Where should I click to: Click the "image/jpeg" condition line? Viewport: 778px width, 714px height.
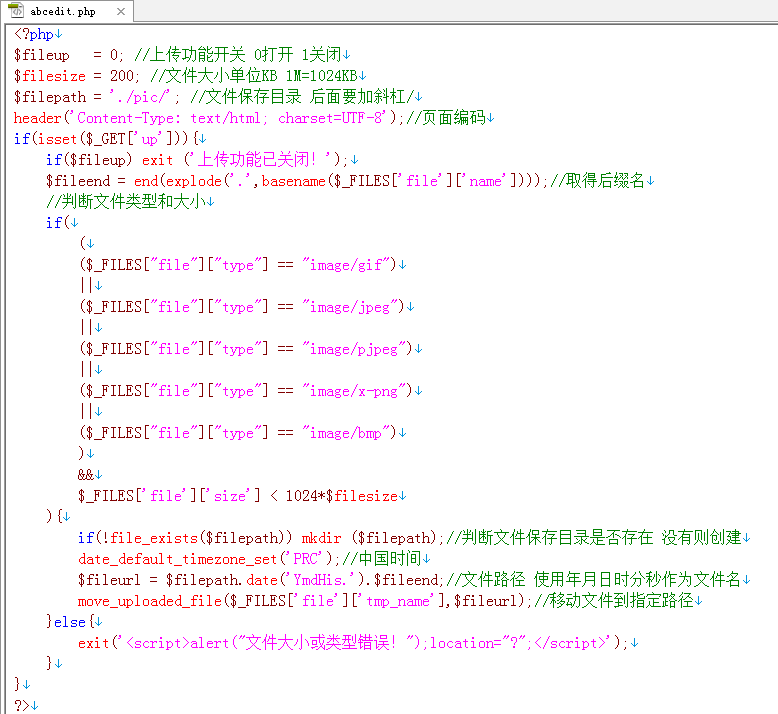247,307
